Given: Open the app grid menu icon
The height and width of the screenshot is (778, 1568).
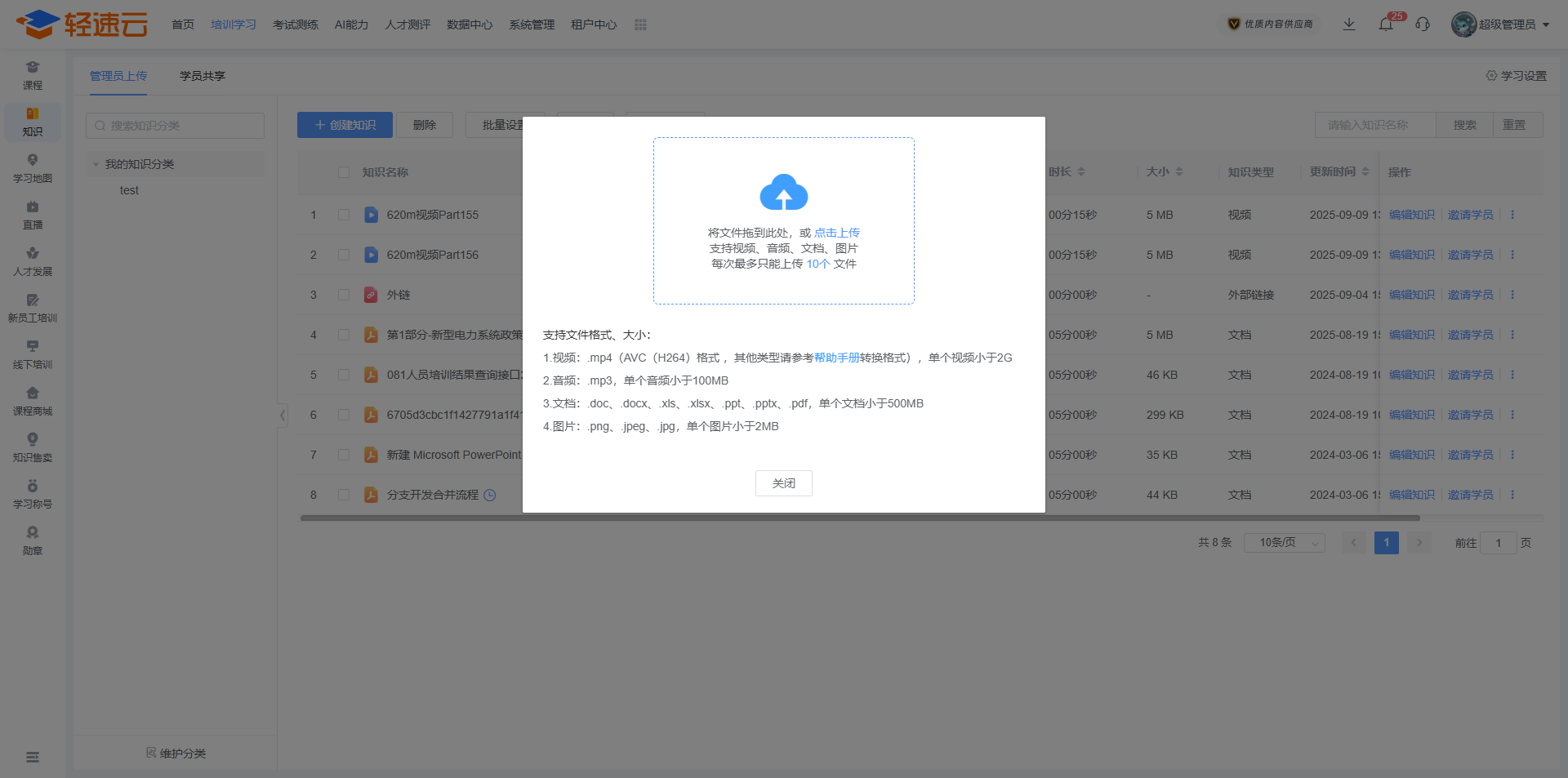Looking at the screenshot, I should pos(640,24).
